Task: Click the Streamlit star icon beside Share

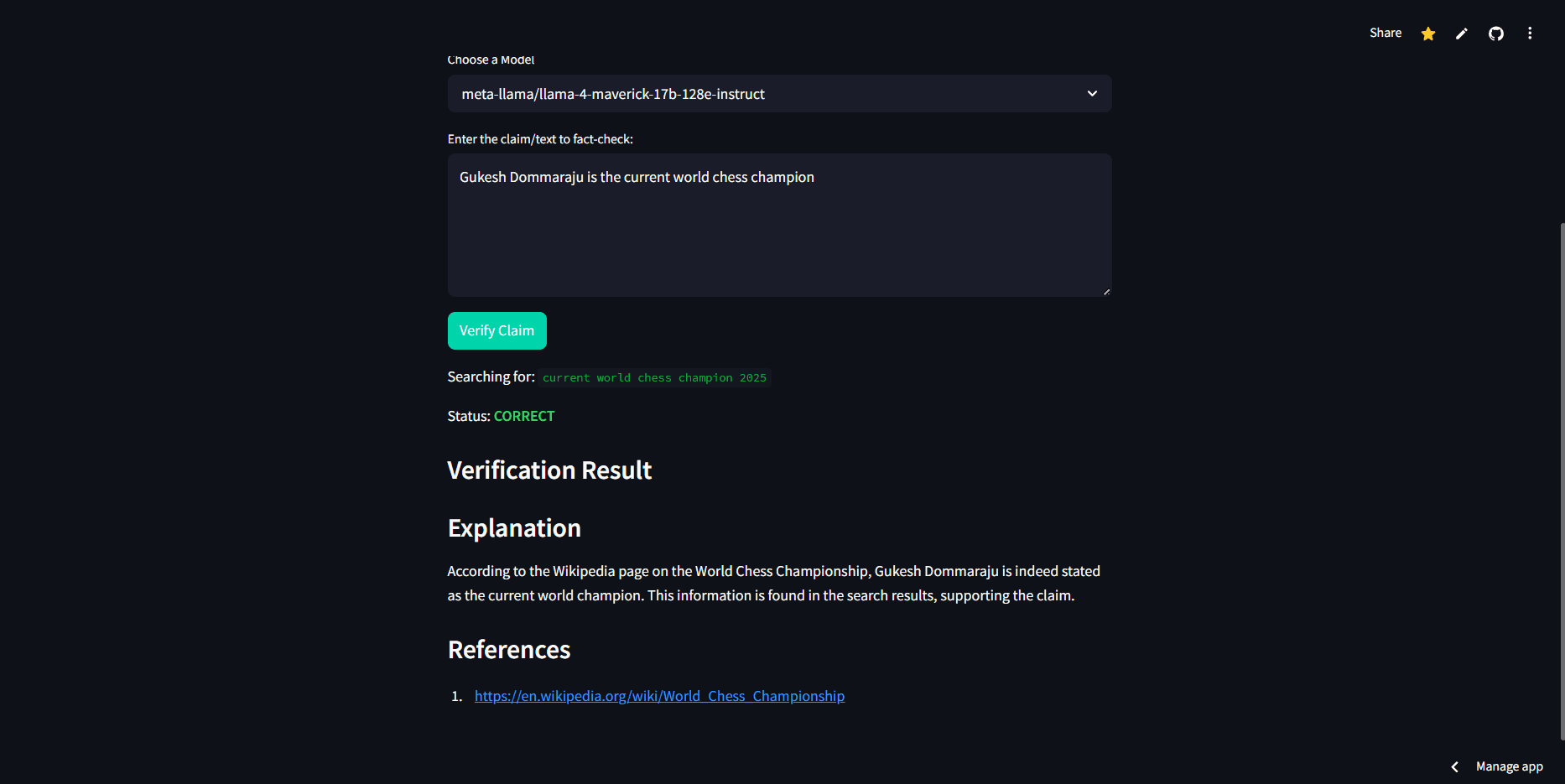Action: tap(1428, 33)
